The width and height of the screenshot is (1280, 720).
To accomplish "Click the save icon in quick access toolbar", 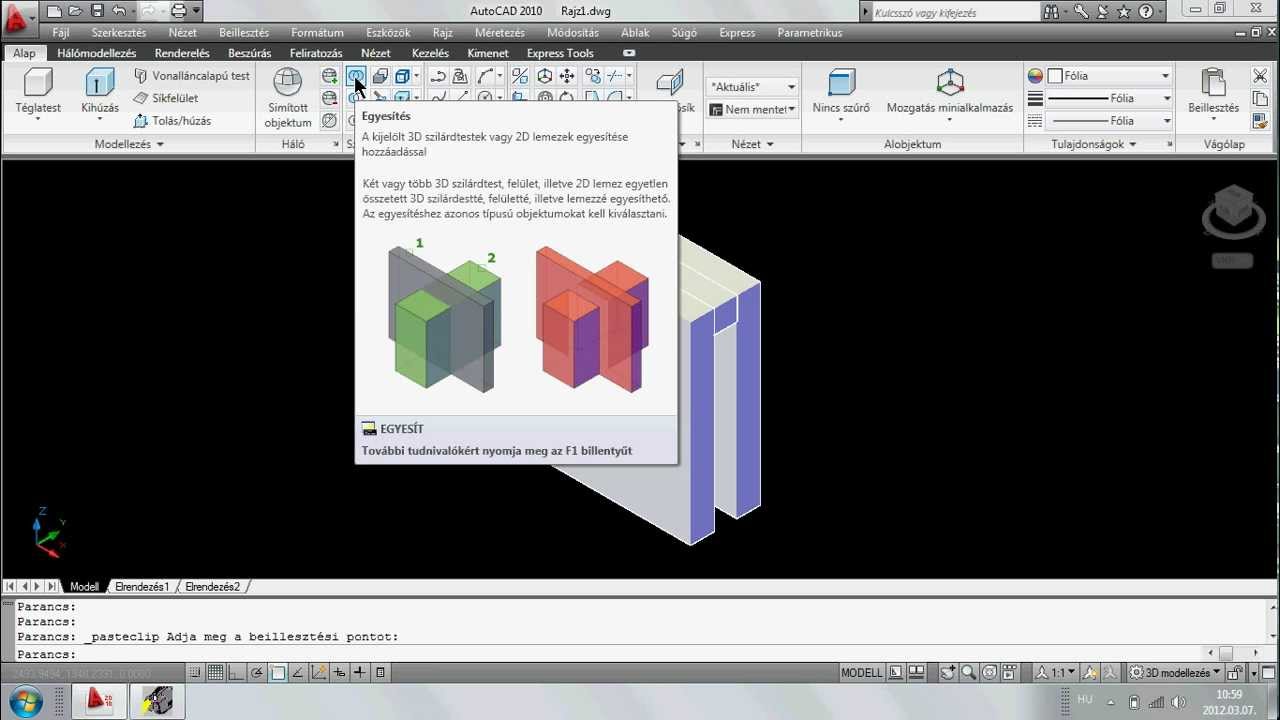I will (x=97, y=11).
